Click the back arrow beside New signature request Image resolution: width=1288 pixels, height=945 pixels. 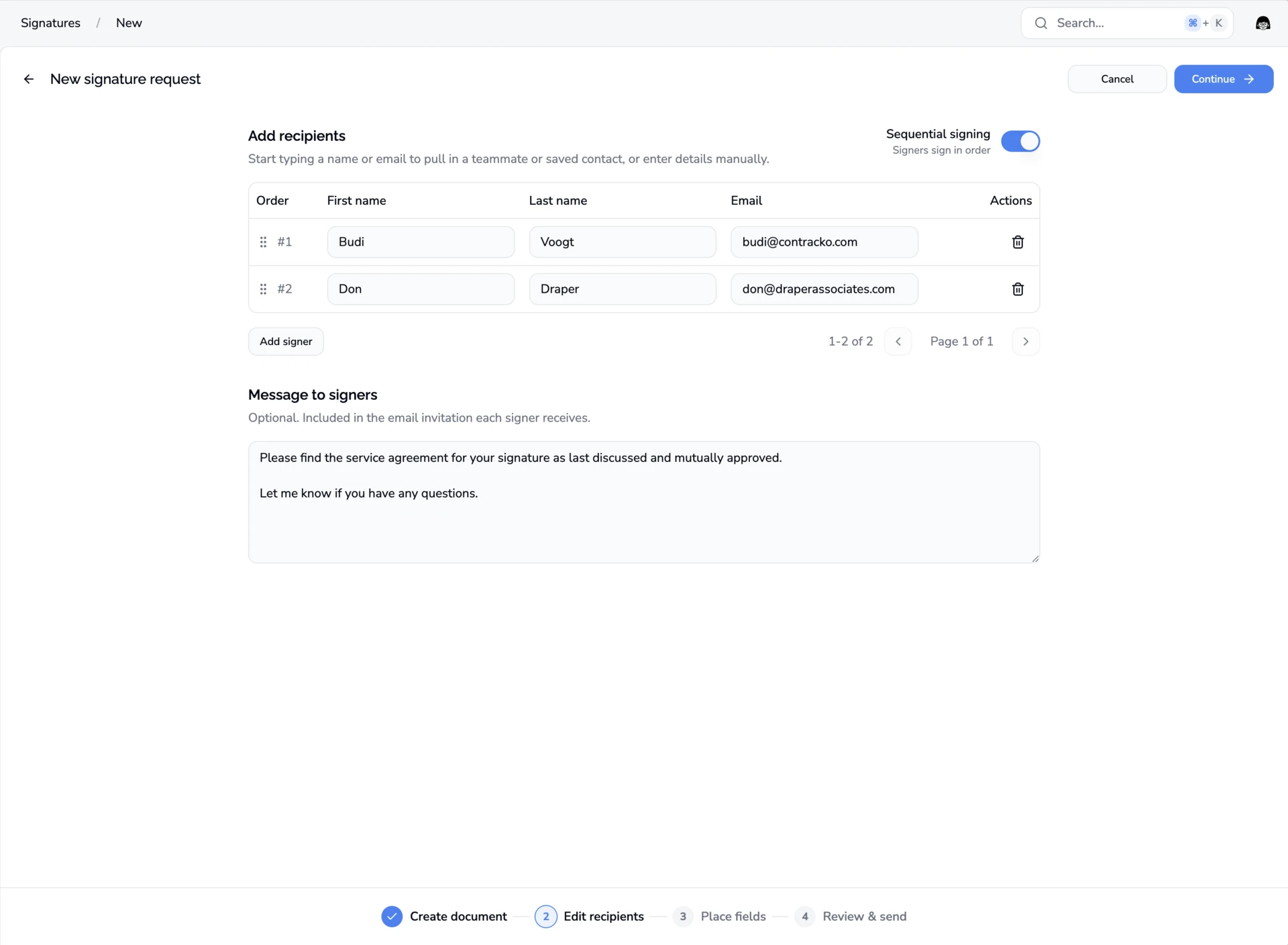point(29,79)
